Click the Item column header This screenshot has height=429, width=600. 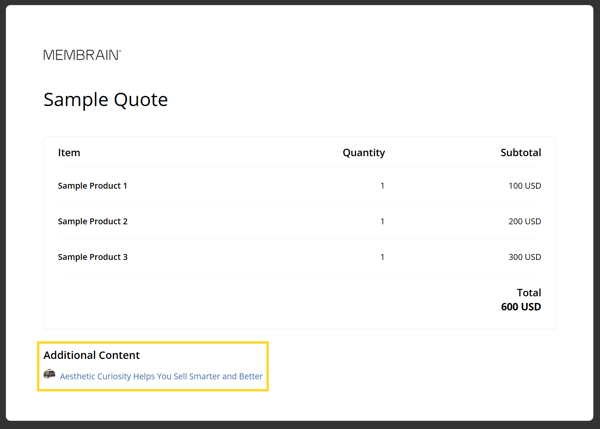click(x=69, y=153)
